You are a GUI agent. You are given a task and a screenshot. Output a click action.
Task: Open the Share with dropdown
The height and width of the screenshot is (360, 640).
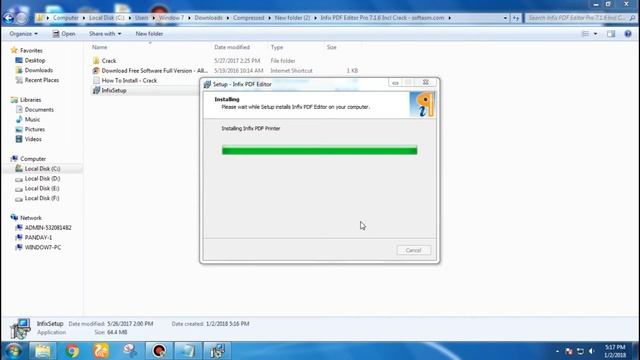(105, 34)
